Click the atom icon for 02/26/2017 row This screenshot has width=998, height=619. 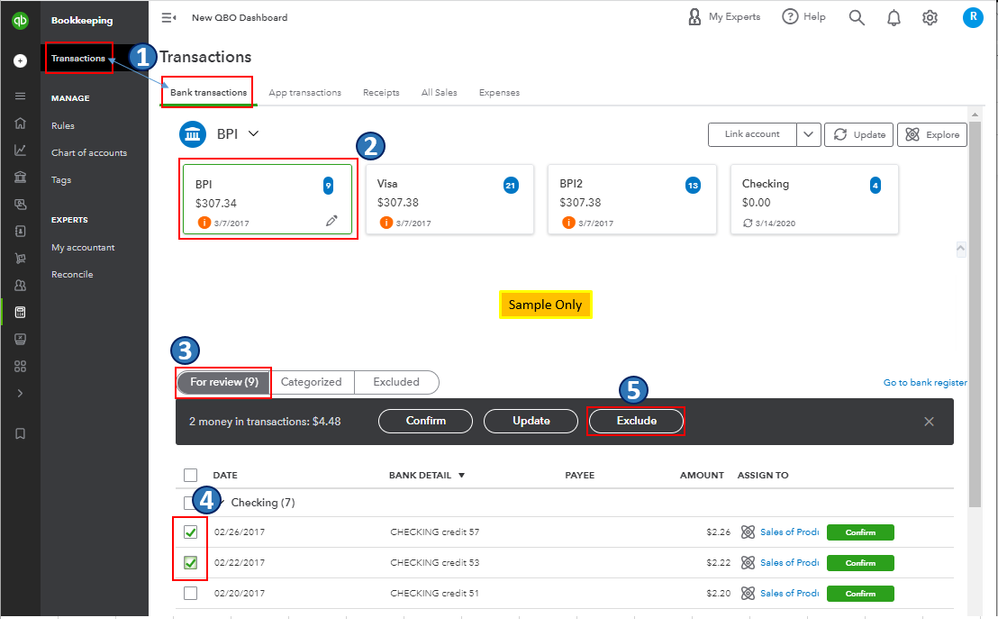click(748, 532)
